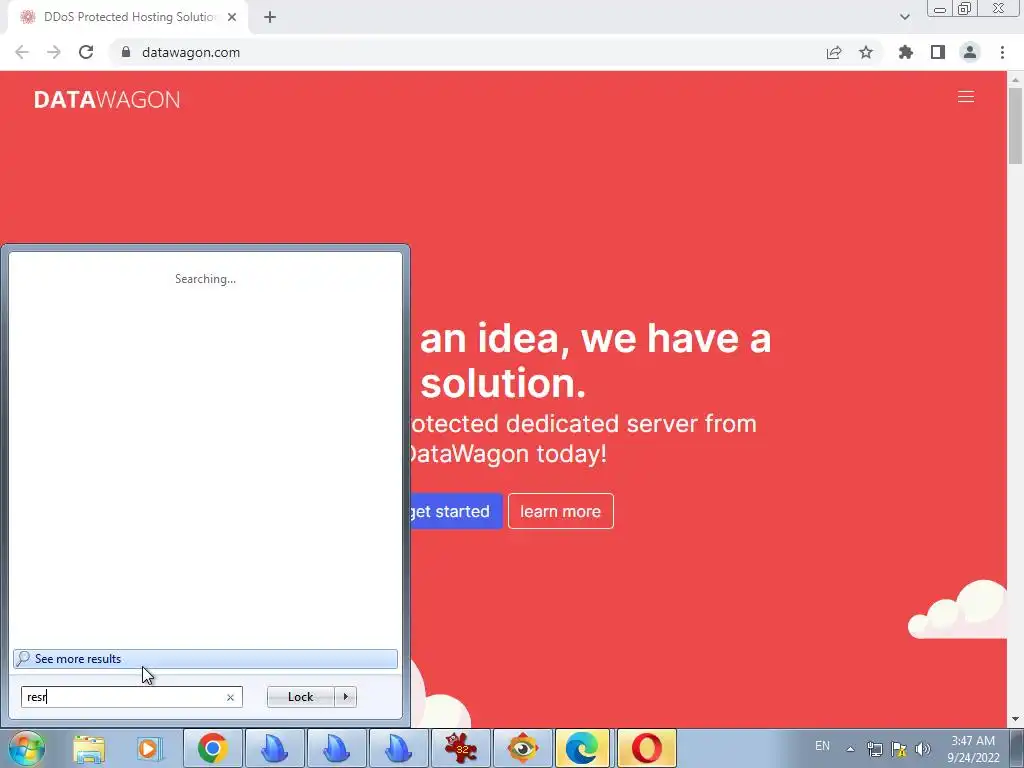Show hidden tray icons arrow
Viewport: 1024px width, 768px height.
pyautogui.click(x=850, y=749)
